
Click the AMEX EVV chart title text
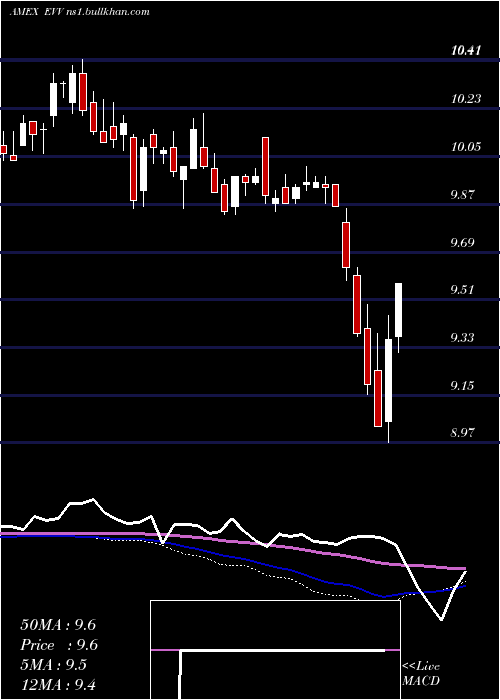[x=79, y=12]
